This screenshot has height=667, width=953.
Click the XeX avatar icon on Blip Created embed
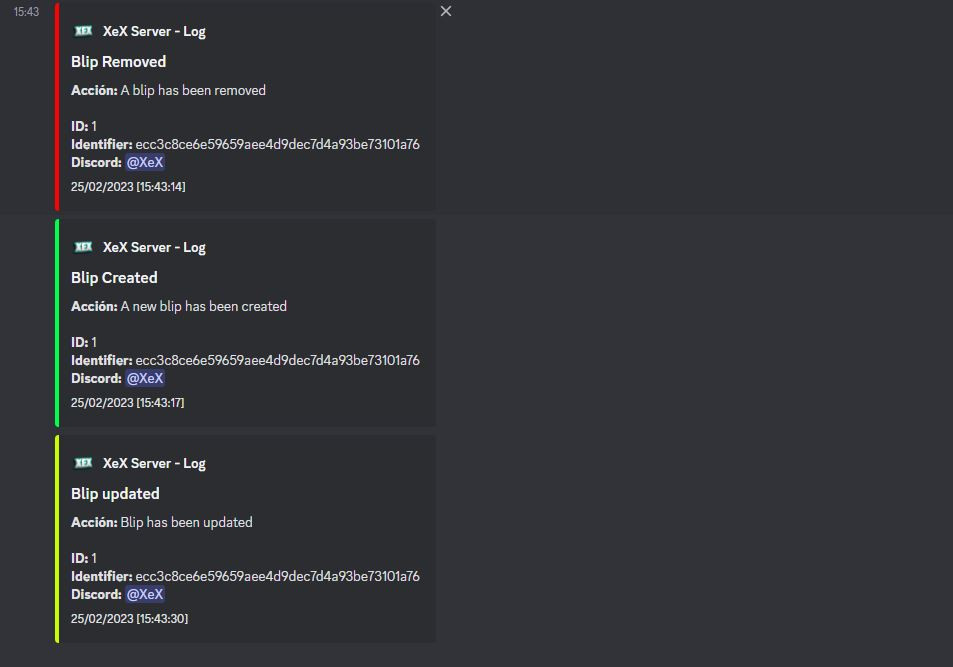(x=84, y=246)
